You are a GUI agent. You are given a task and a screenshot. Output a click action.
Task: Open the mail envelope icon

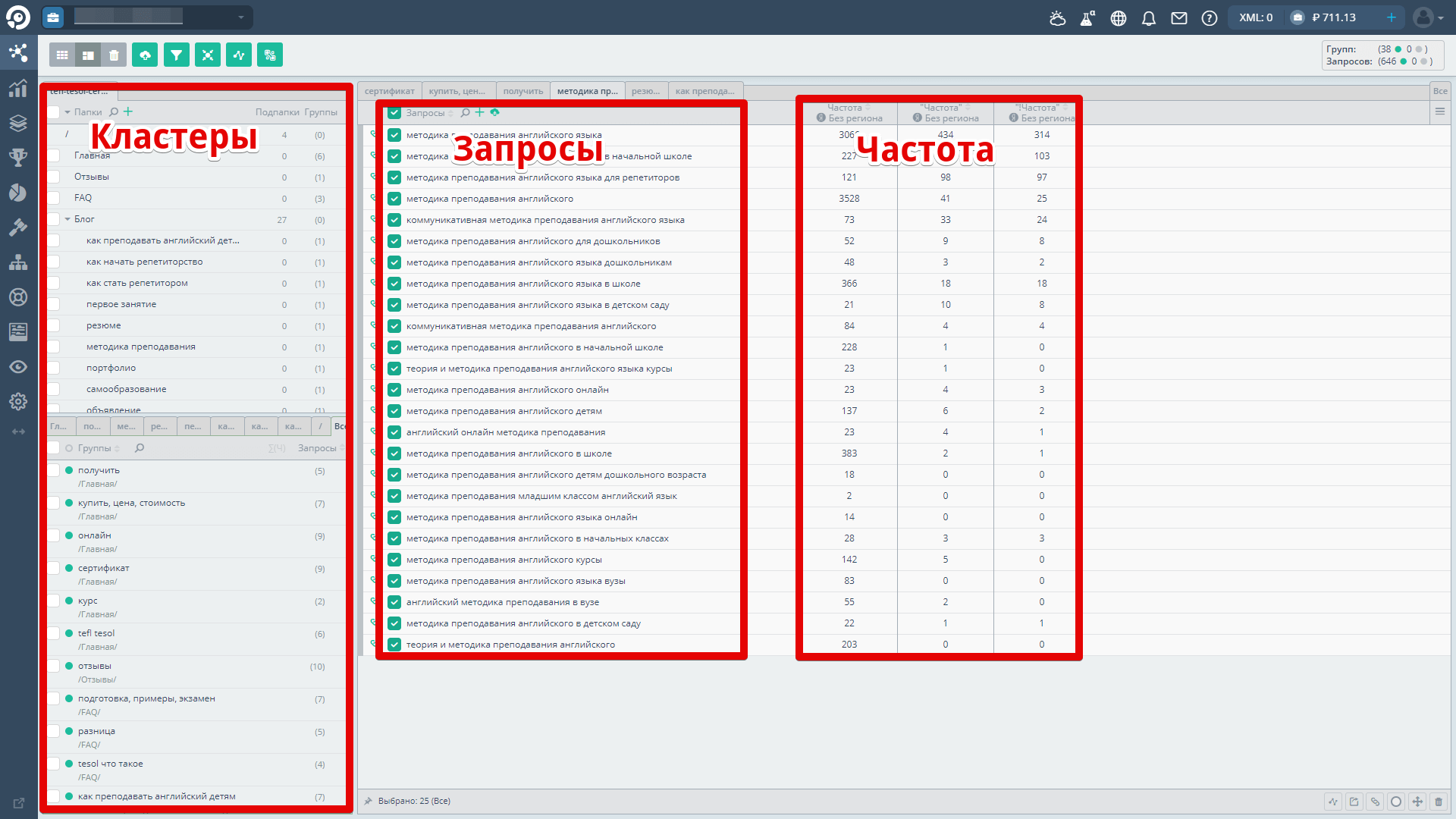tap(1179, 17)
